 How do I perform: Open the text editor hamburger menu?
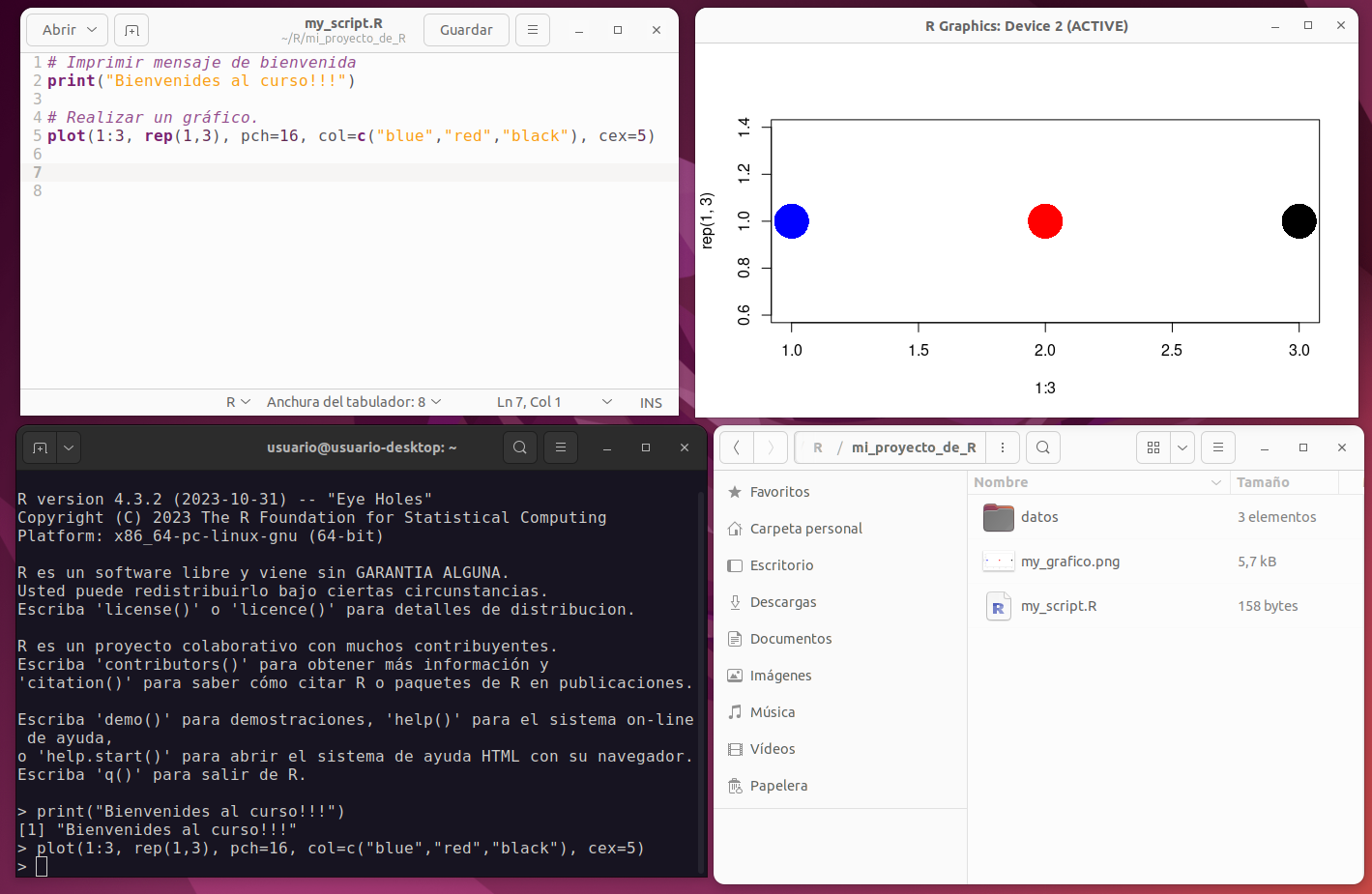532,30
